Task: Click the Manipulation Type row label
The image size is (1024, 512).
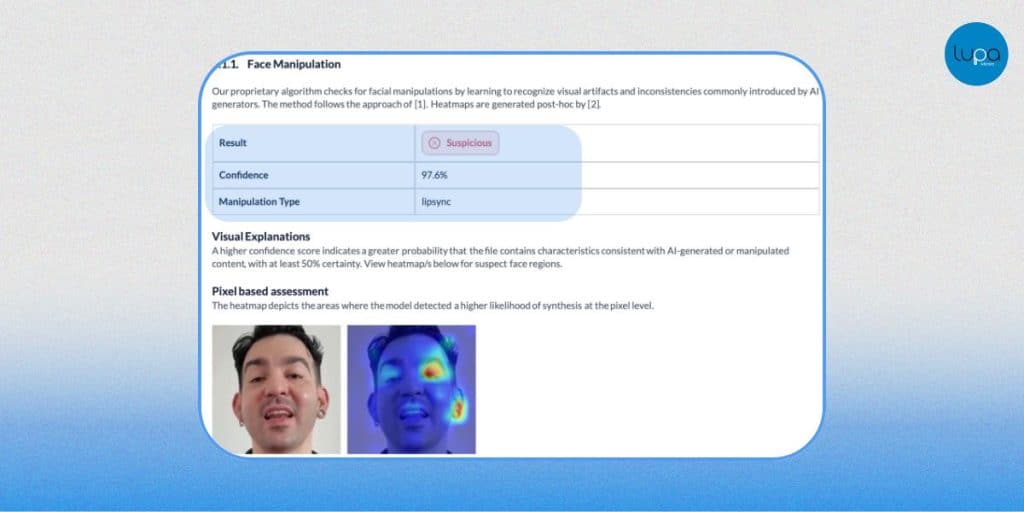Action: pos(259,202)
